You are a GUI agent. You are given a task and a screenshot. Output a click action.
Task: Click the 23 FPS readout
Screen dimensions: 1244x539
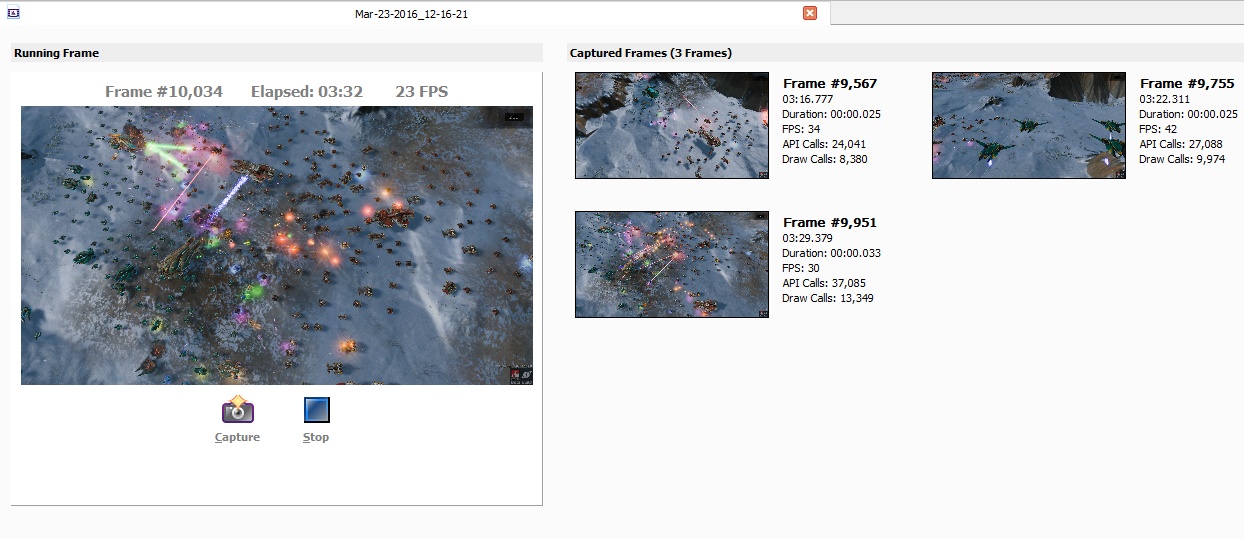(422, 91)
